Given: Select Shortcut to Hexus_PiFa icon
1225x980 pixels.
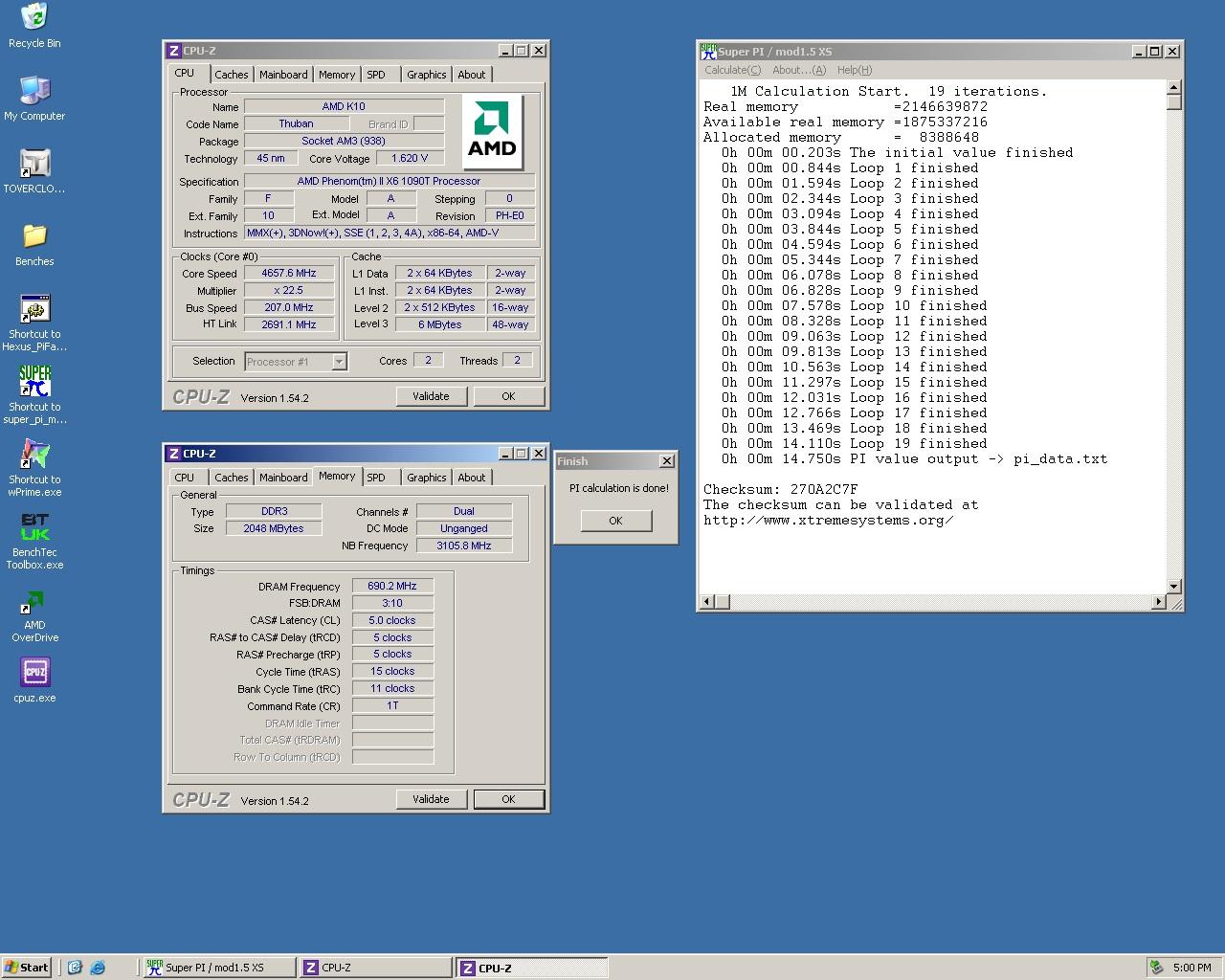Looking at the screenshot, I should (34, 323).
